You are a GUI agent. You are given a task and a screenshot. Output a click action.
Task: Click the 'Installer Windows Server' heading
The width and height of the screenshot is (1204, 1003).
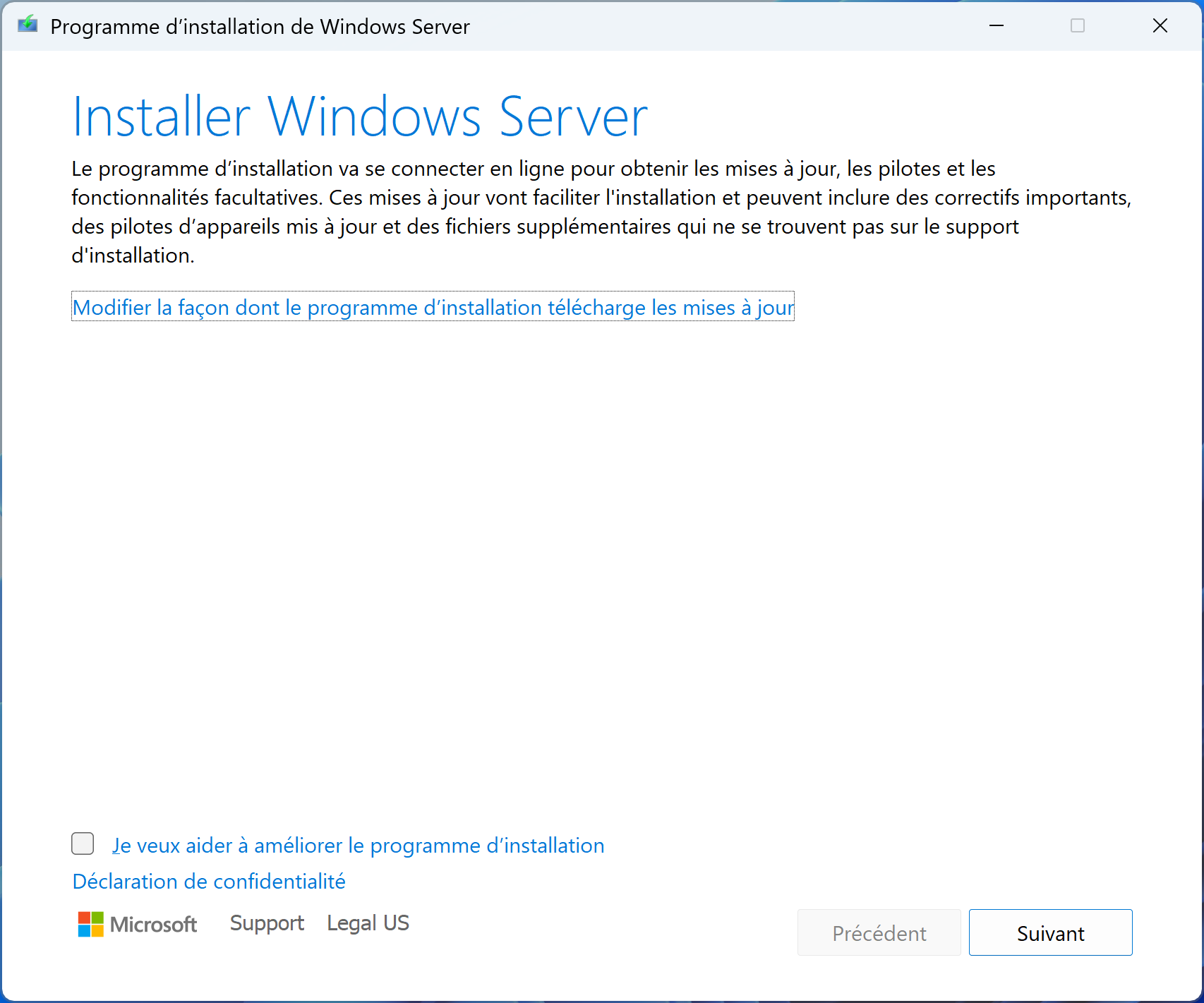tap(360, 116)
